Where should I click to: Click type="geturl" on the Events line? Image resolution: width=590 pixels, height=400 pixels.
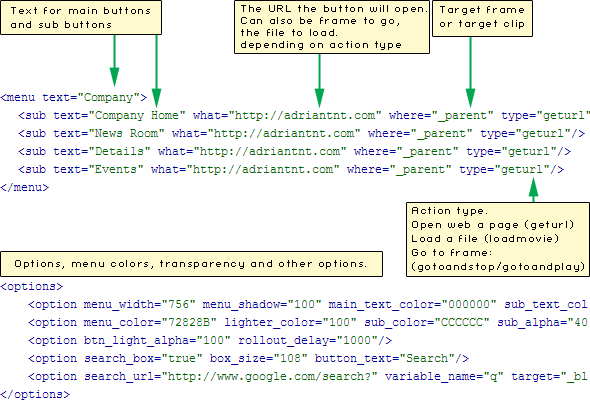[504, 170]
